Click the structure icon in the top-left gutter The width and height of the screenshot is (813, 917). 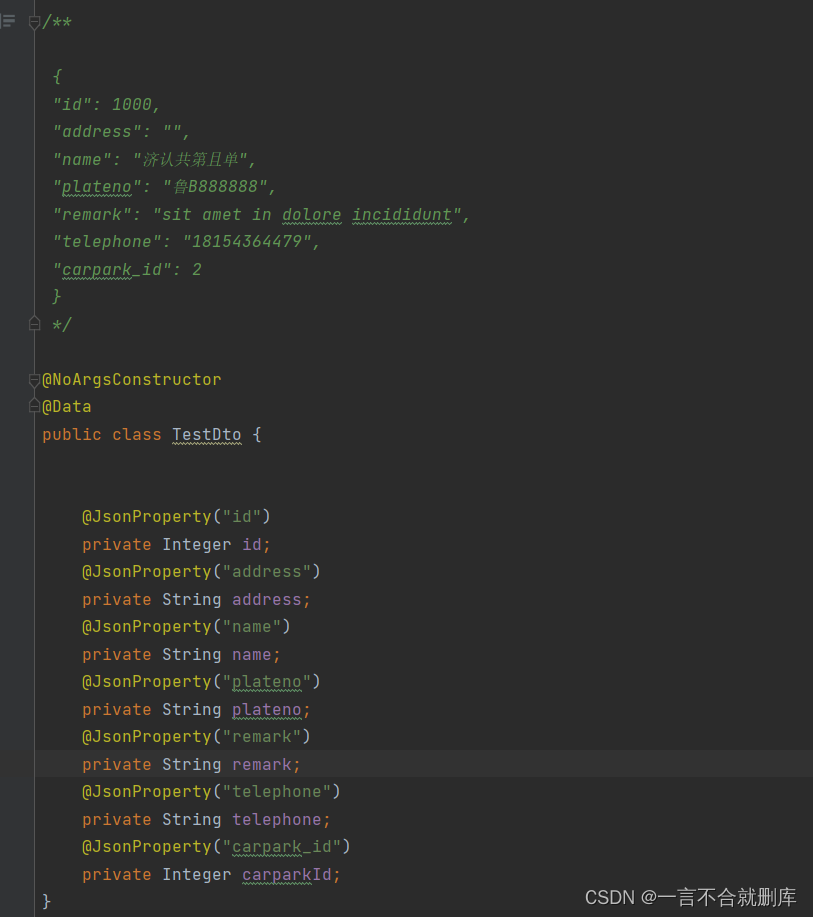coord(8,22)
